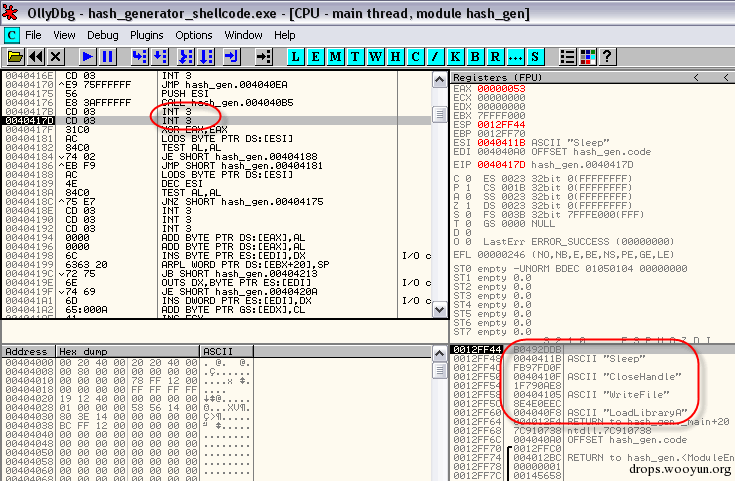Click the EAX register value 00000053
Image resolution: width=735 pixels, height=481 pixels.
point(501,89)
